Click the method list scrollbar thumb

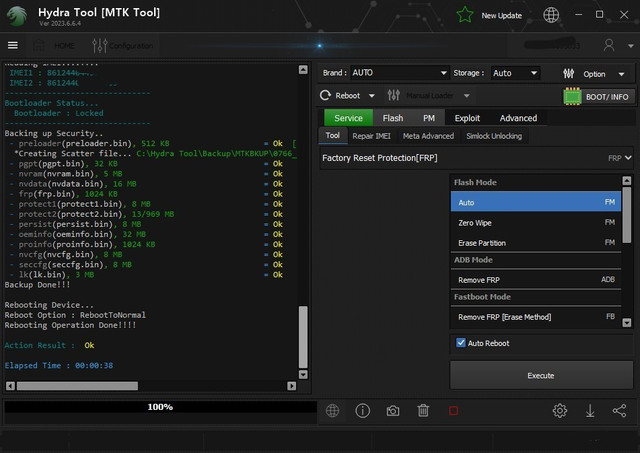(x=627, y=215)
